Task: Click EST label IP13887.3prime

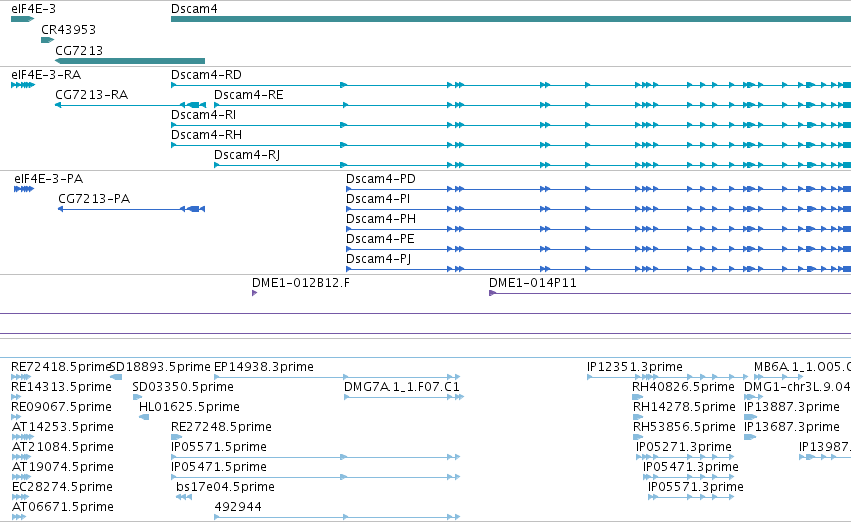Action: 792,407
